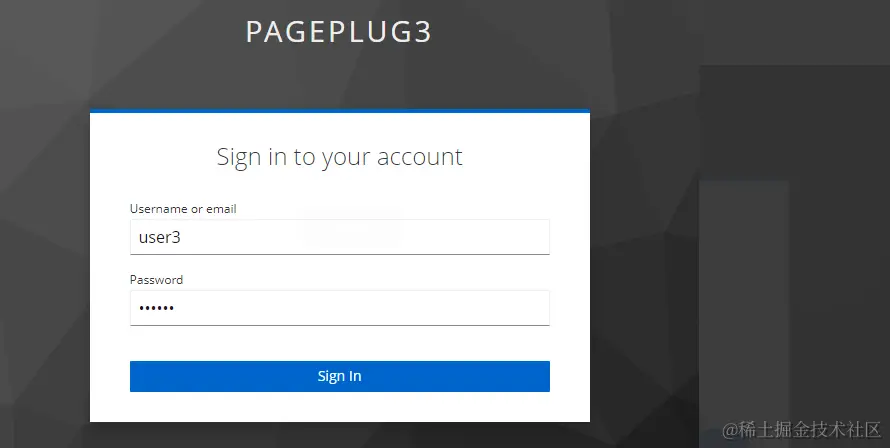The image size is (890, 448).
Task: Click the "Sign in to your account" heading
Action: [339, 157]
